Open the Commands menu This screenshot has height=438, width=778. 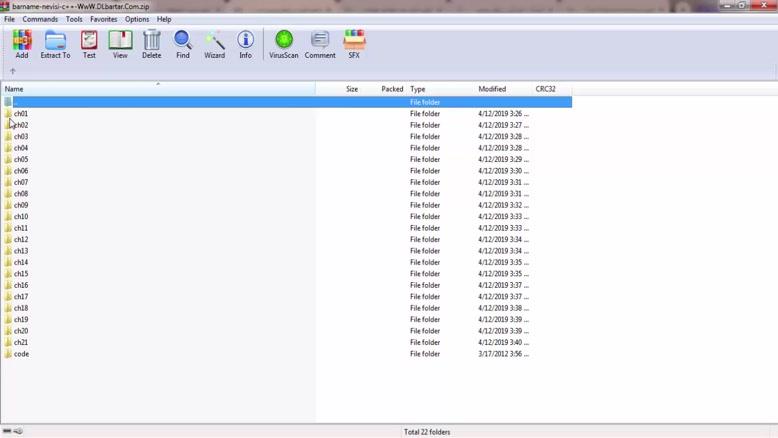pyautogui.click(x=40, y=19)
